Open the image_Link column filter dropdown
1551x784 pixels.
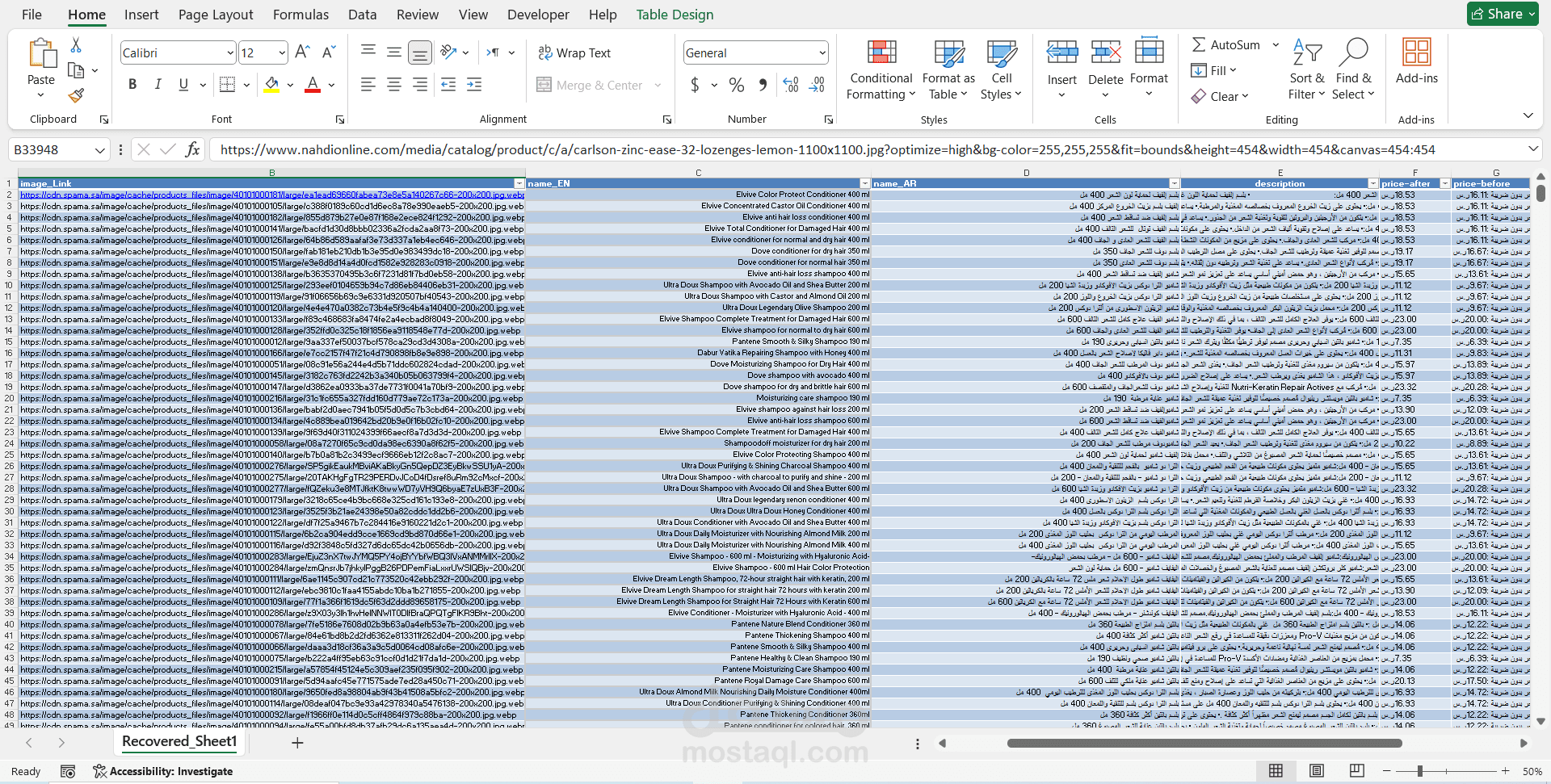pos(519,184)
